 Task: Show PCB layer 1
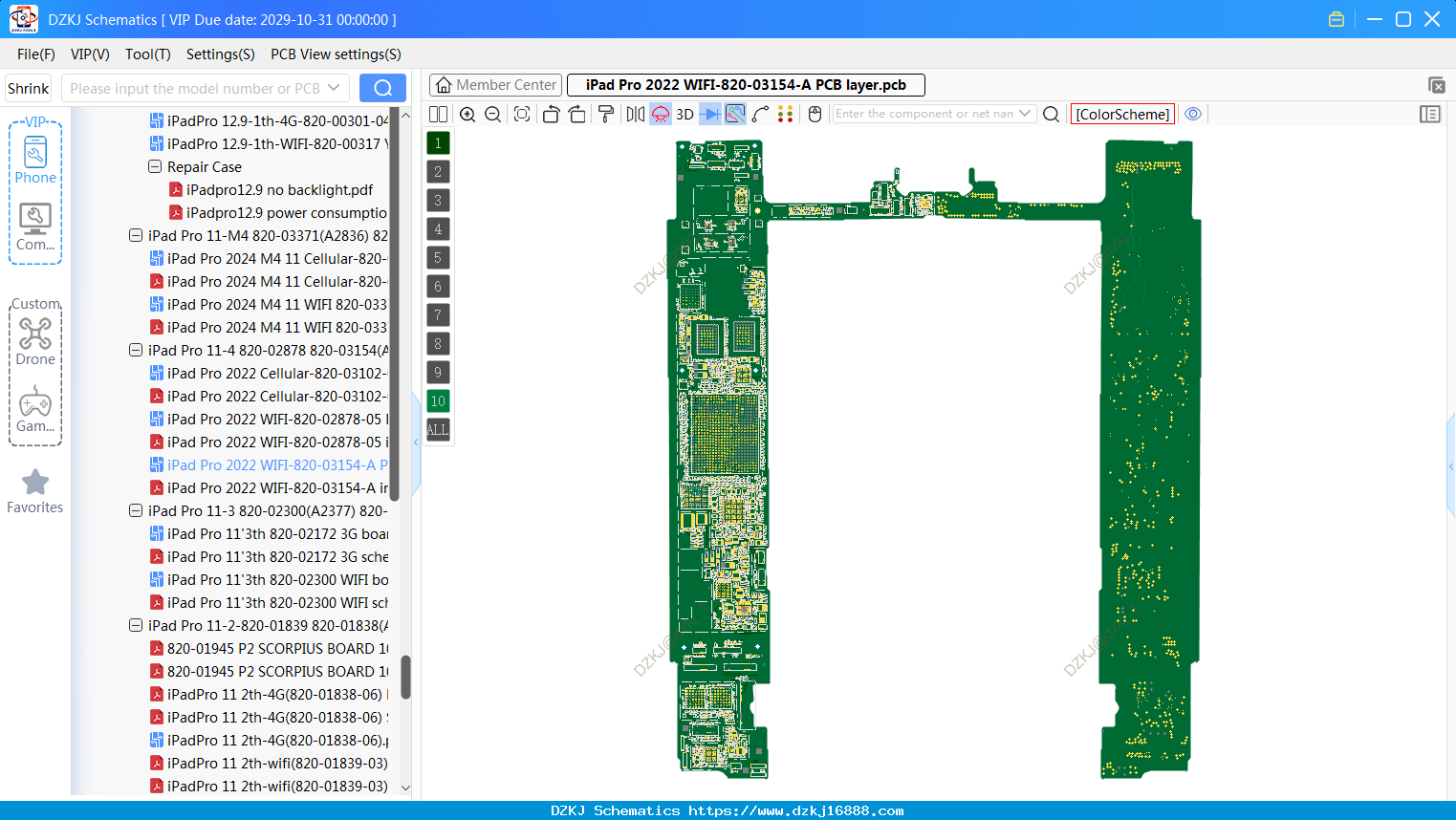[x=438, y=143]
